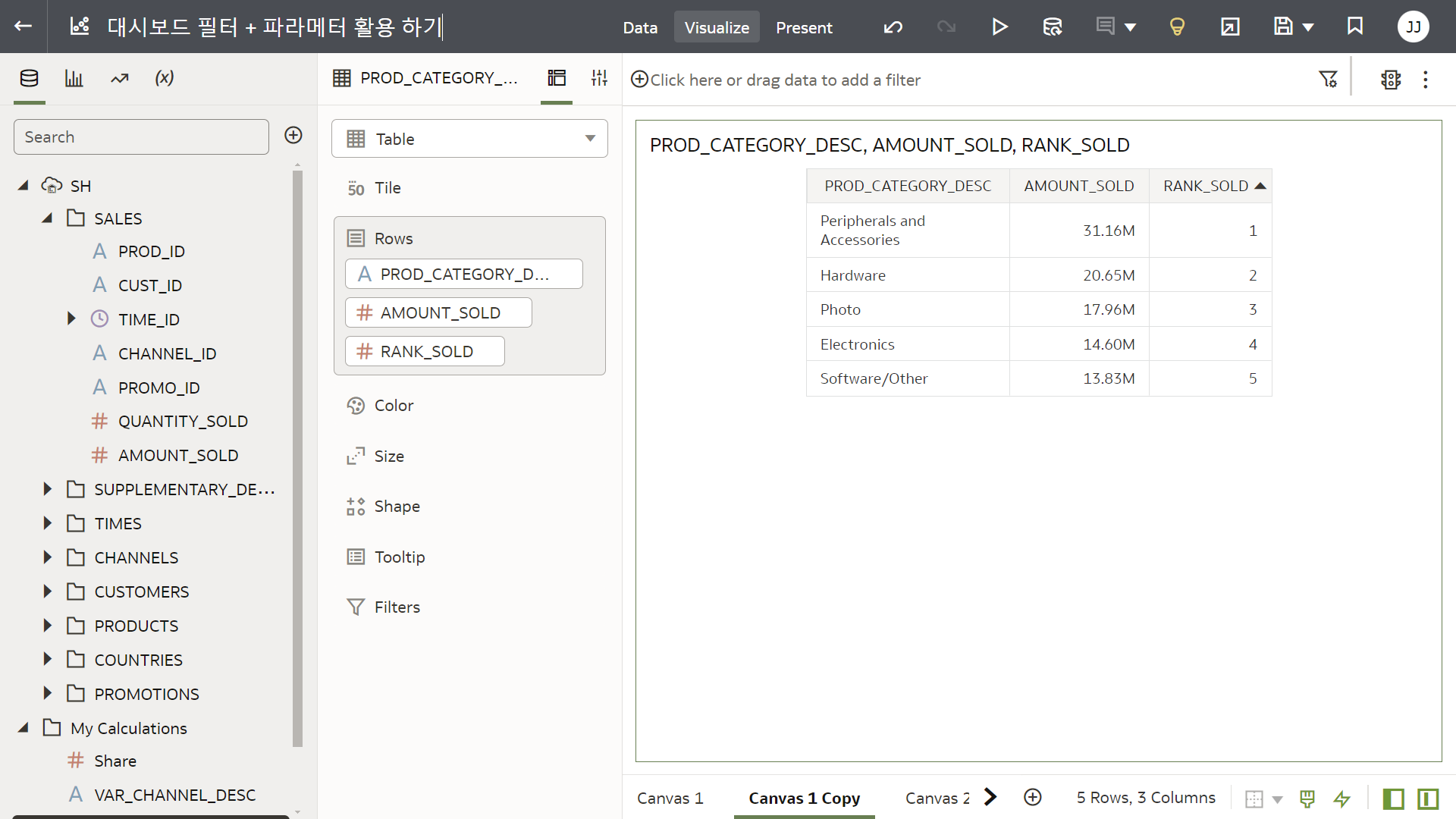Click the add canvas plus icon
Viewport: 1456px width, 819px height.
[x=1033, y=797]
